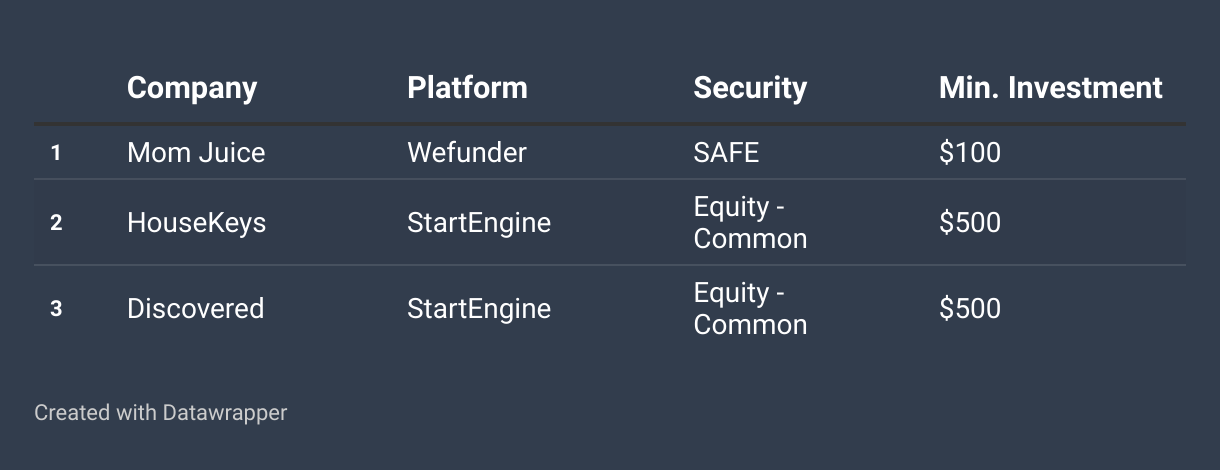The image size is (1220, 470).
Task: Click row number 1
Action: pos(56,153)
